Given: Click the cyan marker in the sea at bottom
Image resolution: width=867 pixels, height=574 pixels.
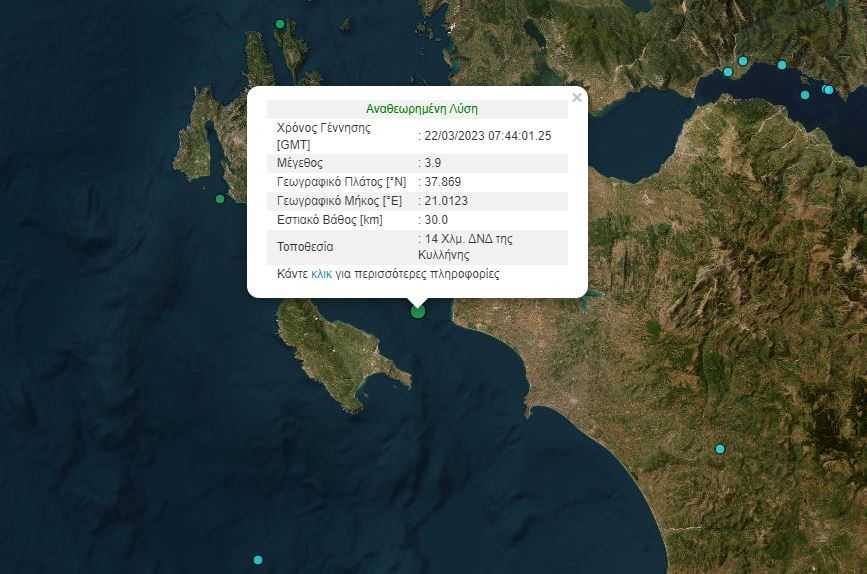Looking at the screenshot, I should click(x=258, y=560).
